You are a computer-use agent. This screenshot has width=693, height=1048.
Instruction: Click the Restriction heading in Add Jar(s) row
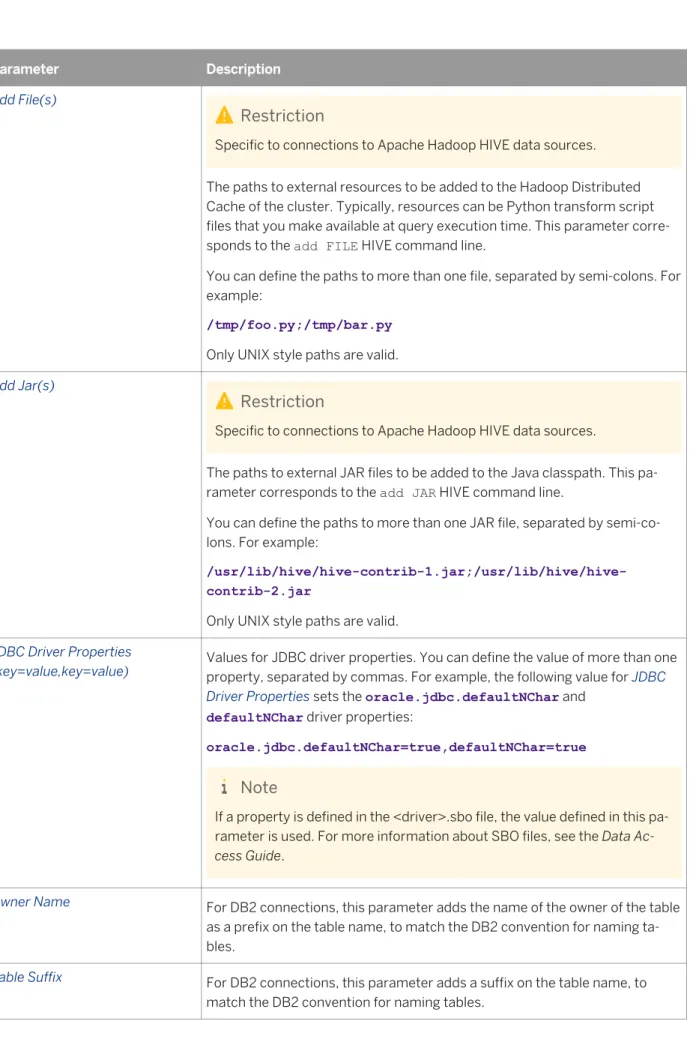click(x=282, y=402)
